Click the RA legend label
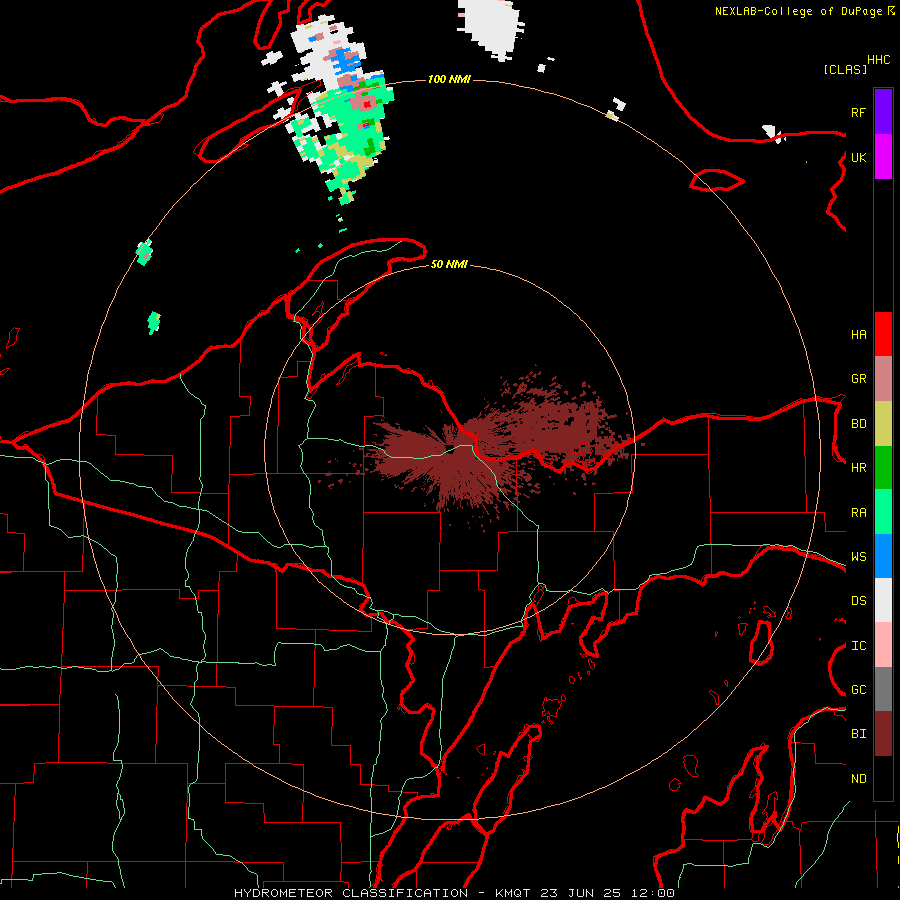Screen dimensions: 900x900 click(x=858, y=513)
